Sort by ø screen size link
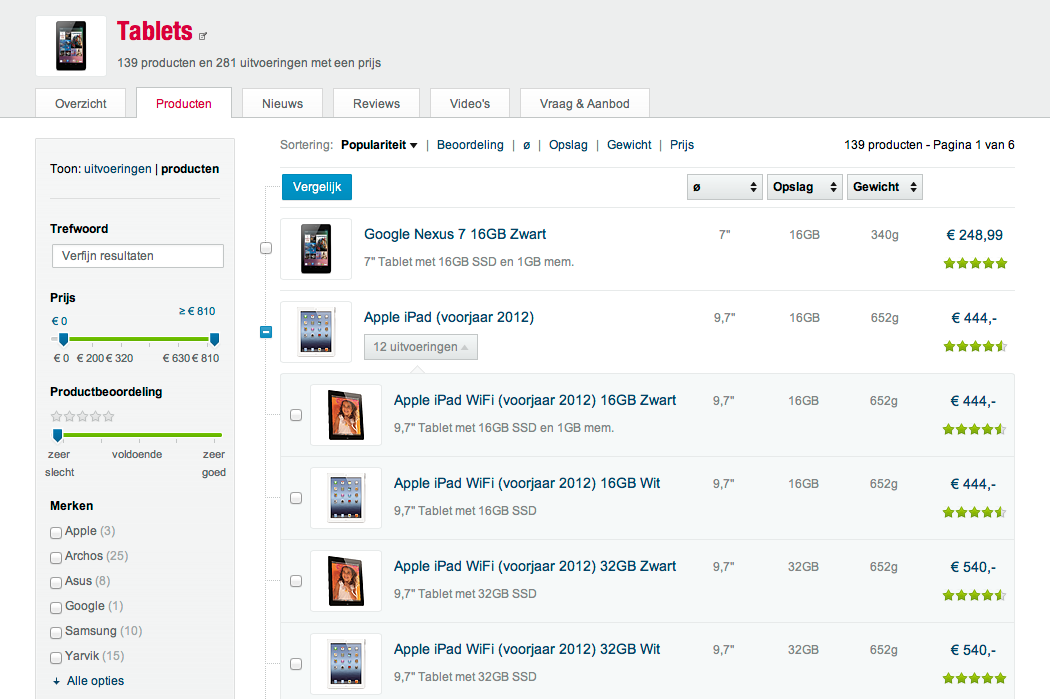Image resolution: width=1050 pixels, height=699 pixels. pyautogui.click(x=526, y=145)
